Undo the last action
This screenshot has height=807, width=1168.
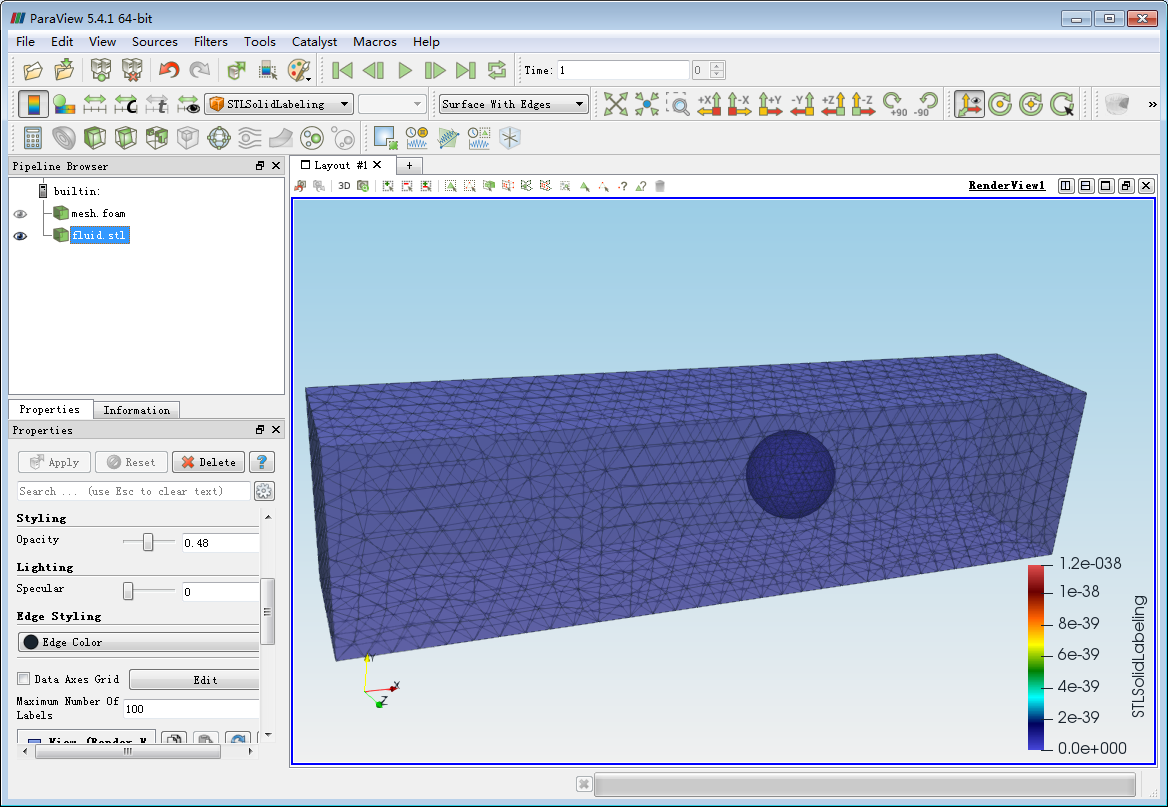[169, 70]
